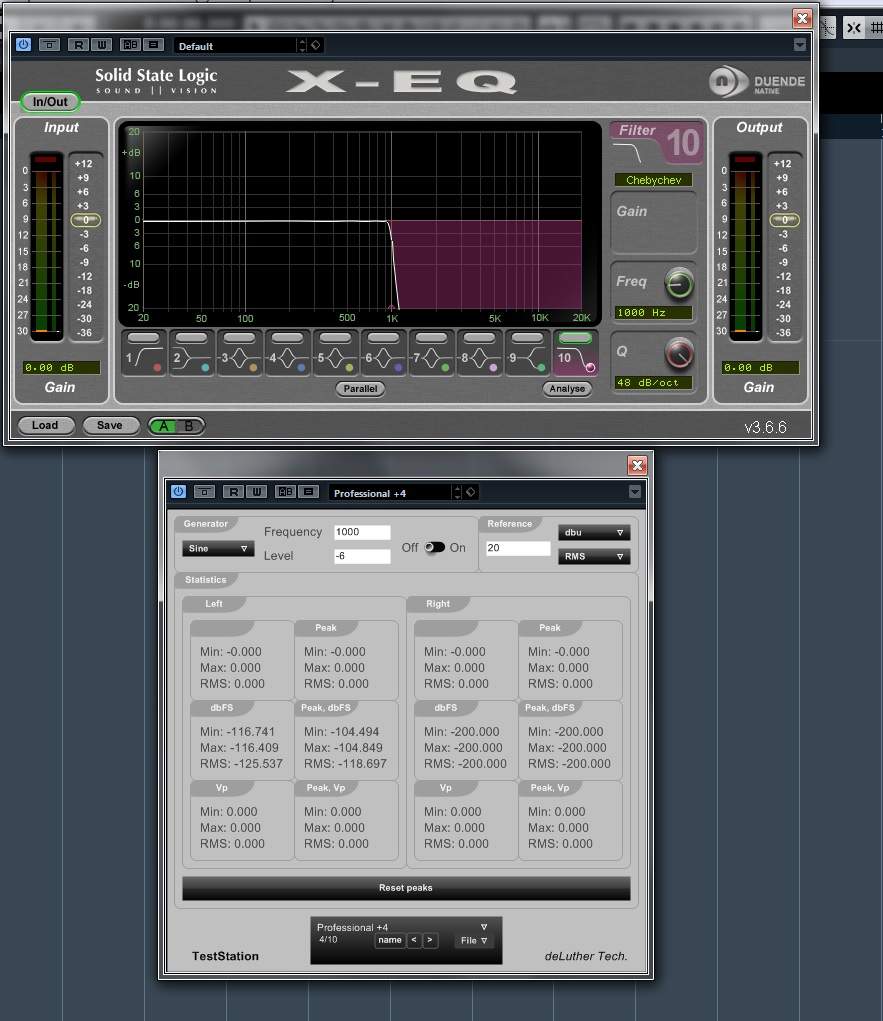883x1021 pixels.
Task: Open Professional +4 dropdown arrow in bottom box
Action: tap(484, 927)
